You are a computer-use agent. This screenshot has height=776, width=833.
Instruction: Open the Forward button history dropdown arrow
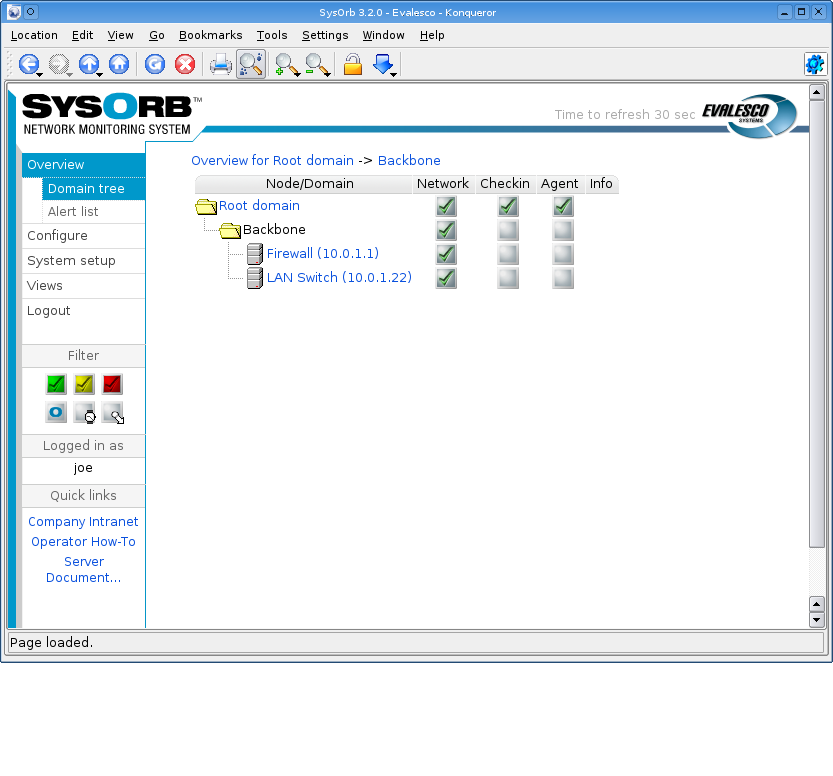[70, 74]
